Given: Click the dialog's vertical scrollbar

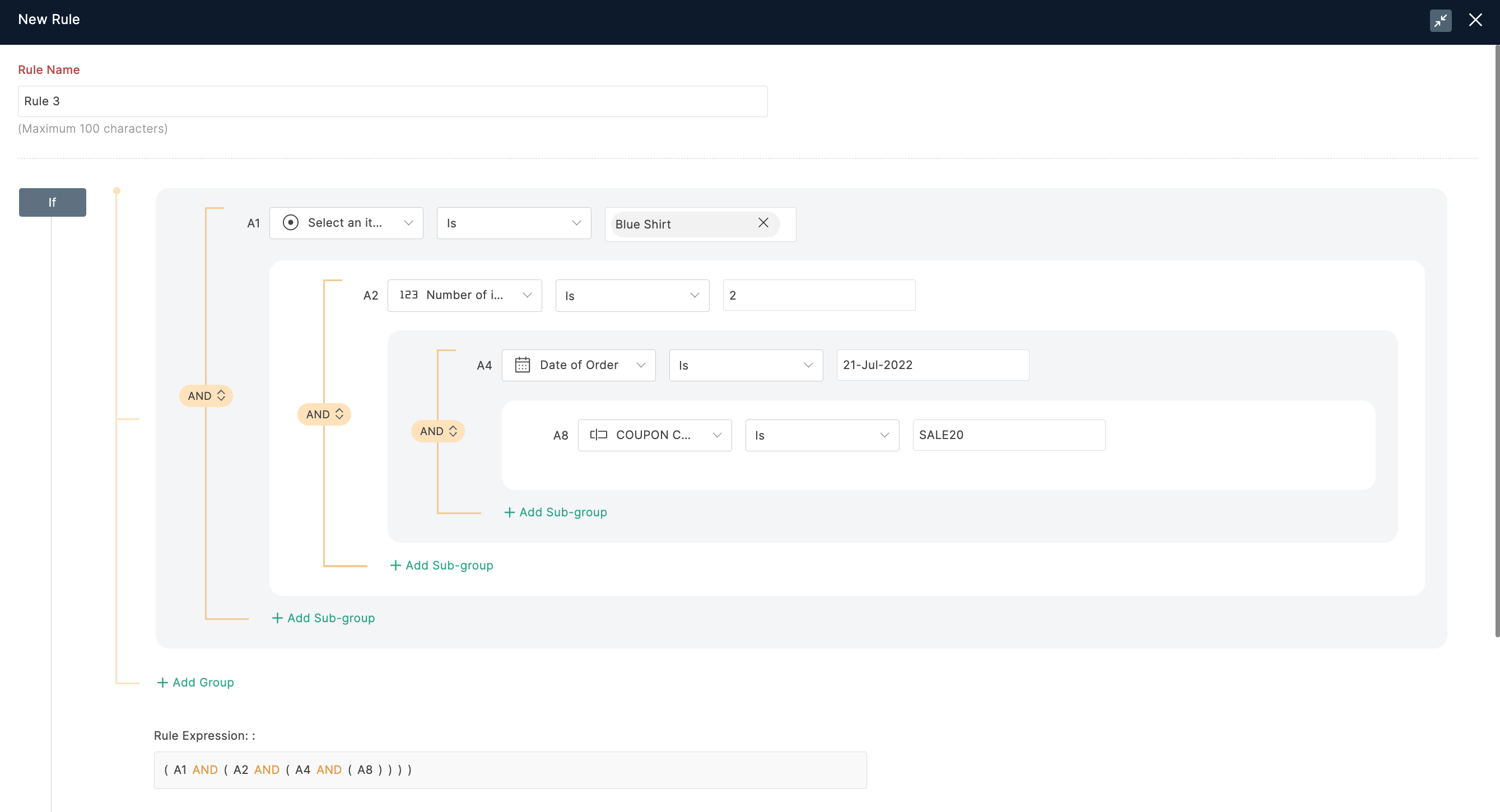Looking at the screenshot, I should tap(1497, 340).
